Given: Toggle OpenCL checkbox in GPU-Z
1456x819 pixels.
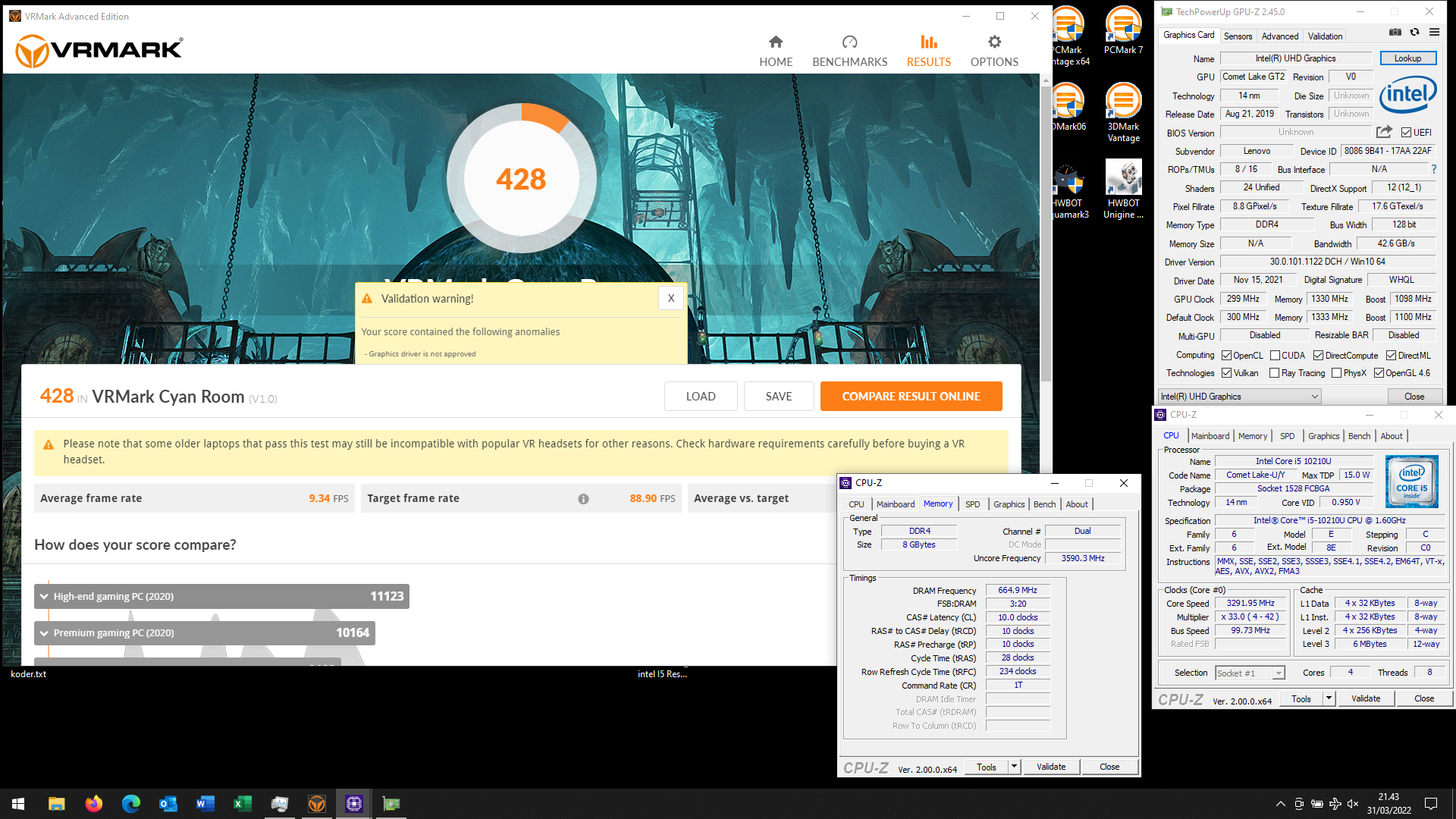Looking at the screenshot, I should coord(1226,356).
